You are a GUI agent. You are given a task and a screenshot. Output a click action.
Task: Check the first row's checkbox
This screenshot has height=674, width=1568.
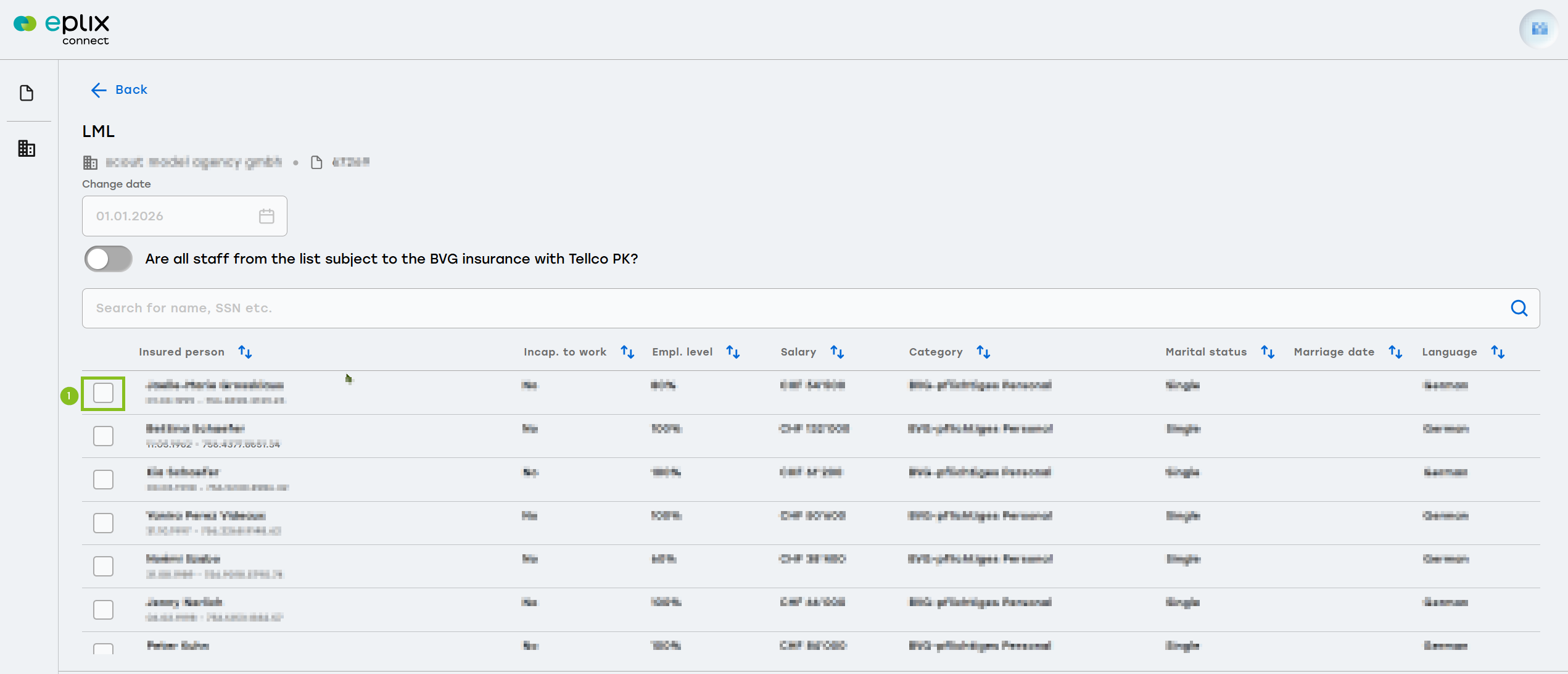click(103, 393)
